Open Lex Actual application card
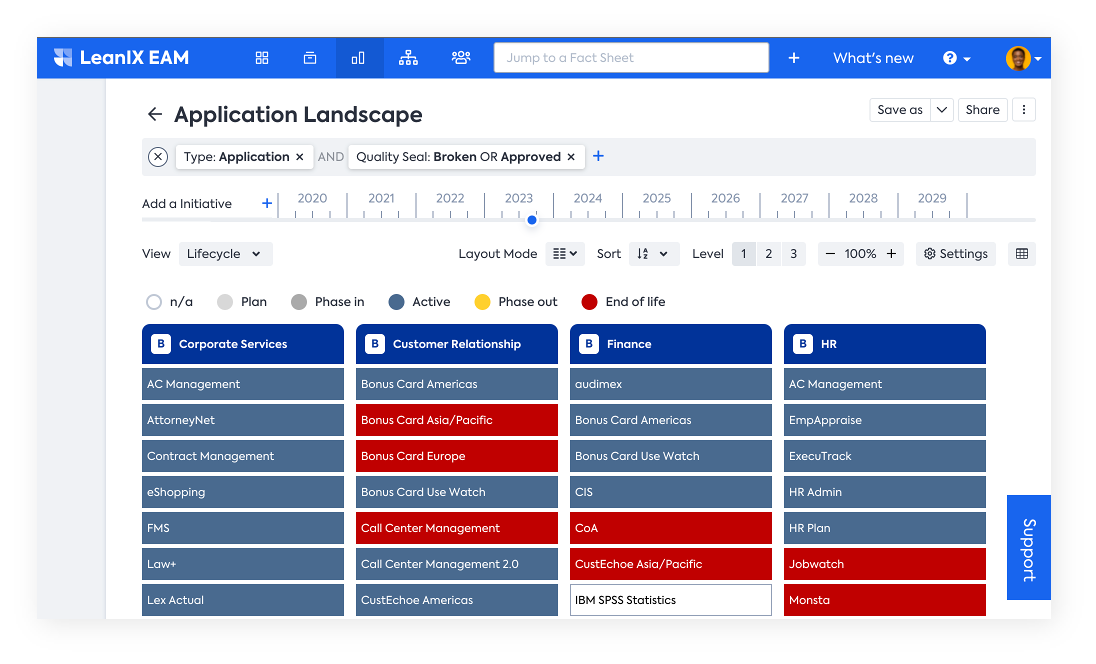Viewport: 1096px width, 664px height. [243, 600]
